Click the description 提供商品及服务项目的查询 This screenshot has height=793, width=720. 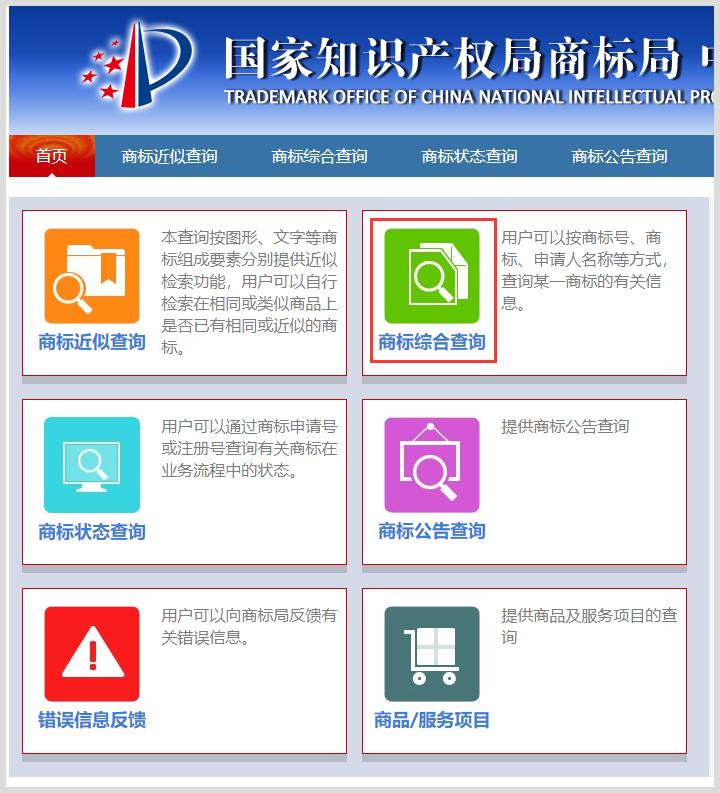pyautogui.click(x=589, y=626)
